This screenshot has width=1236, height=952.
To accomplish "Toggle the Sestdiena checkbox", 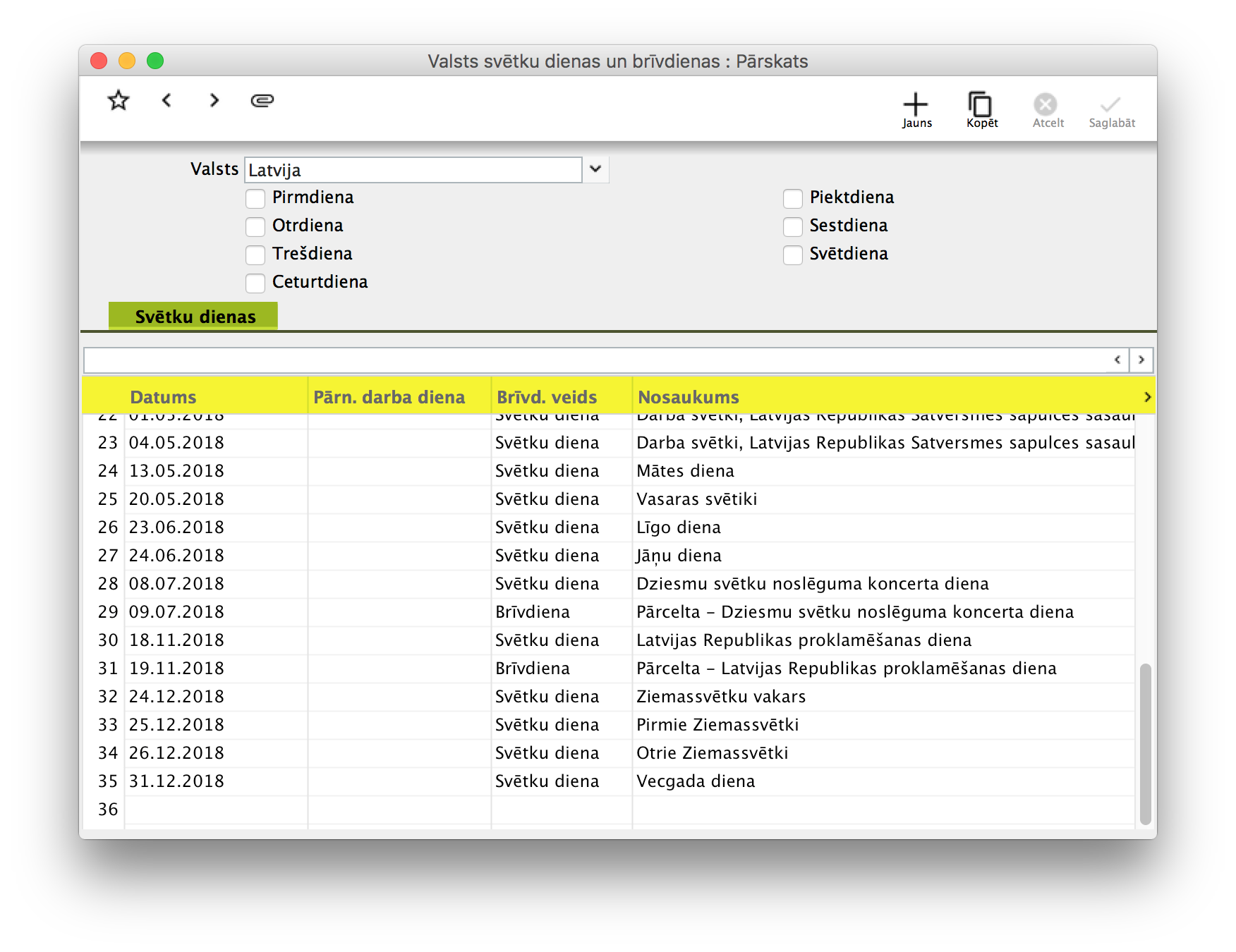I will tap(793, 226).
